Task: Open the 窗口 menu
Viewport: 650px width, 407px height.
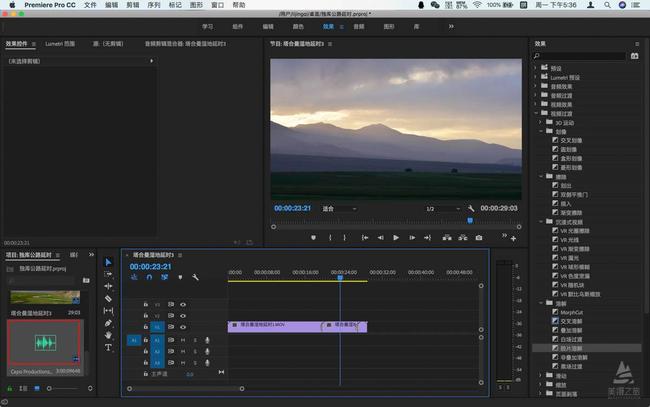Action: 218,5
